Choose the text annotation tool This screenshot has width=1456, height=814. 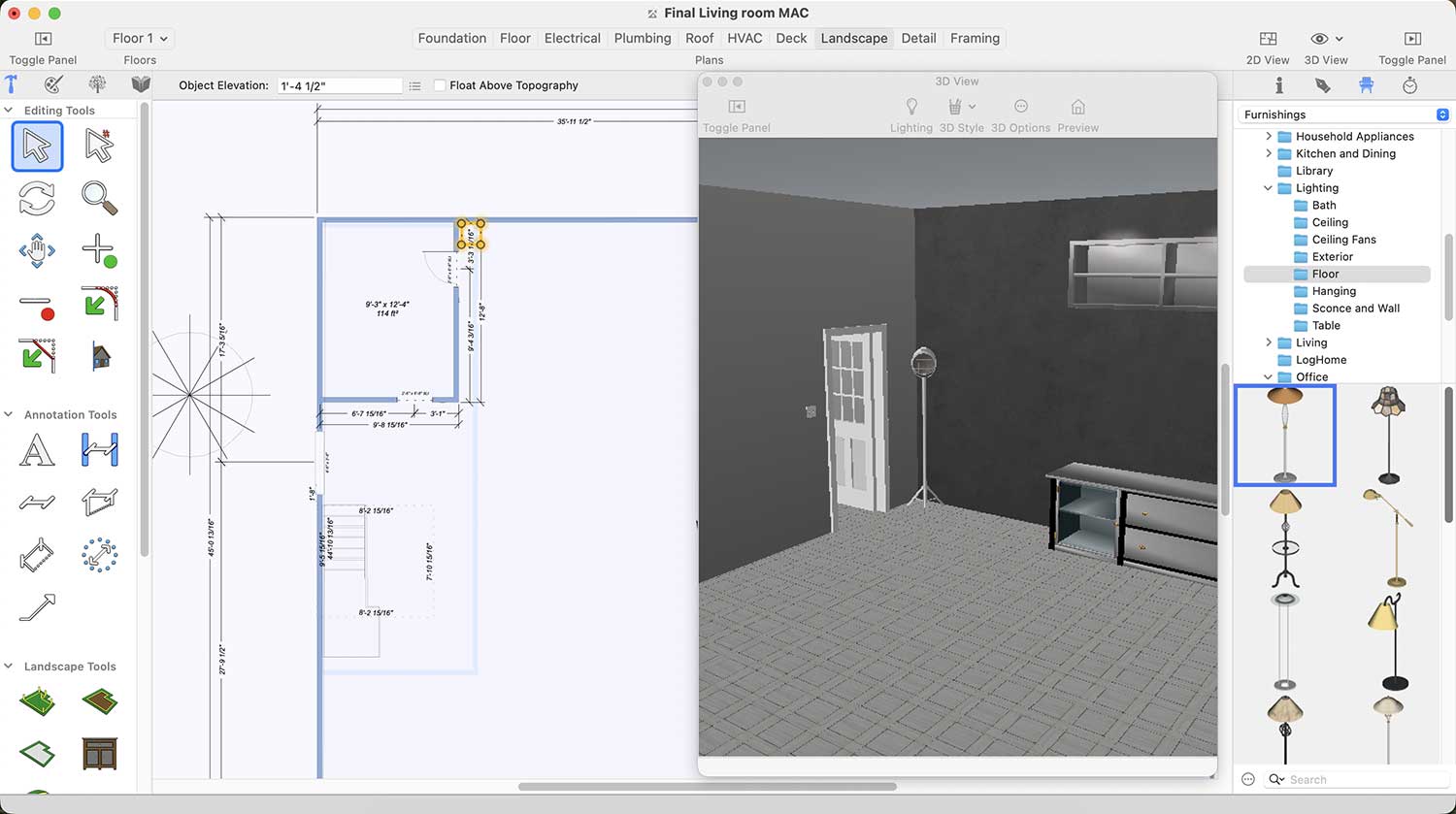pyautogui.click(x=37, y=450)
